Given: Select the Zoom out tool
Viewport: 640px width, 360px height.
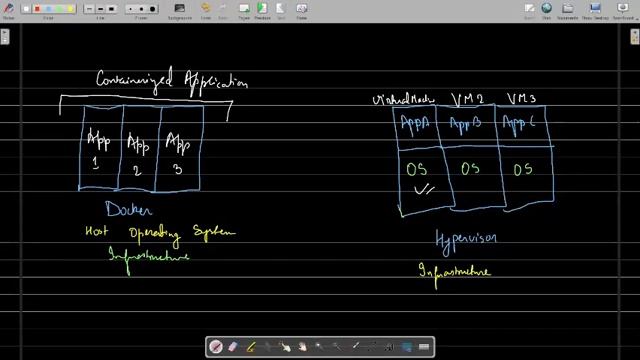Looking at the screenshot, I should tap(337, 347).
